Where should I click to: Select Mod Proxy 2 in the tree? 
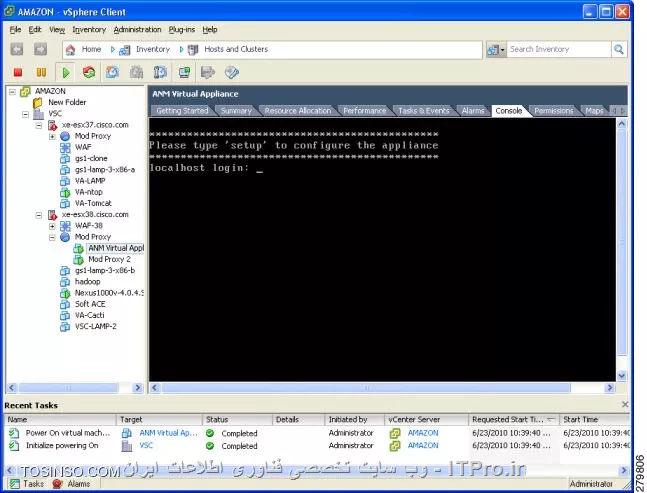pyautogui.click(x=109, y=259)
